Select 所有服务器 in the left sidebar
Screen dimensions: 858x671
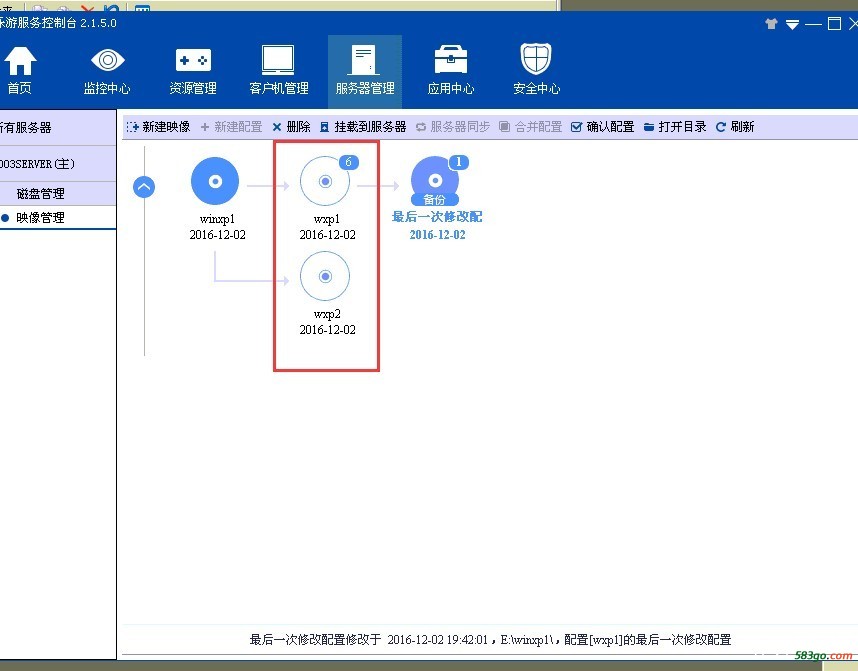[x=57, y=128]
